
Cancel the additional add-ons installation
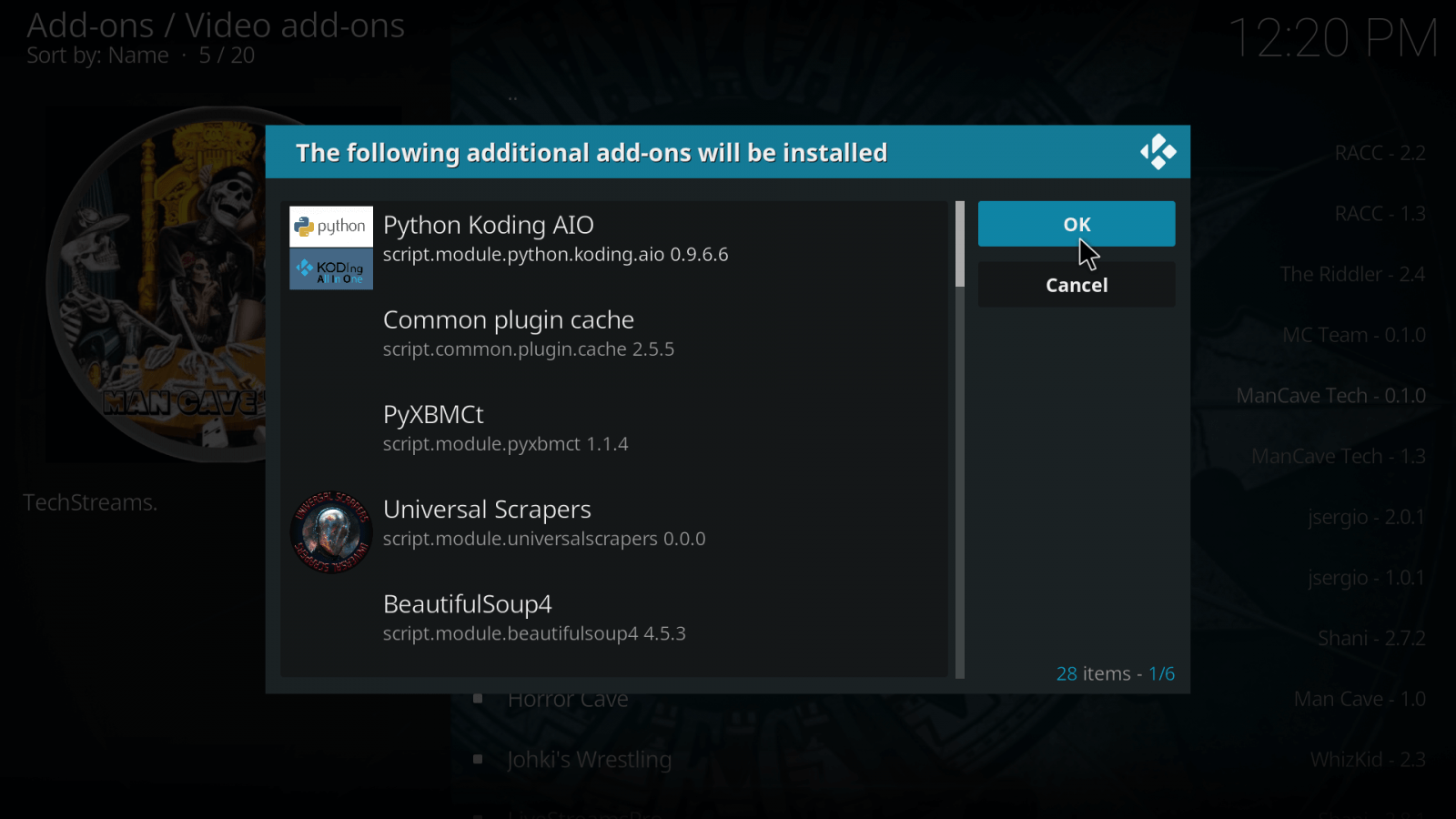point(1077,285)
